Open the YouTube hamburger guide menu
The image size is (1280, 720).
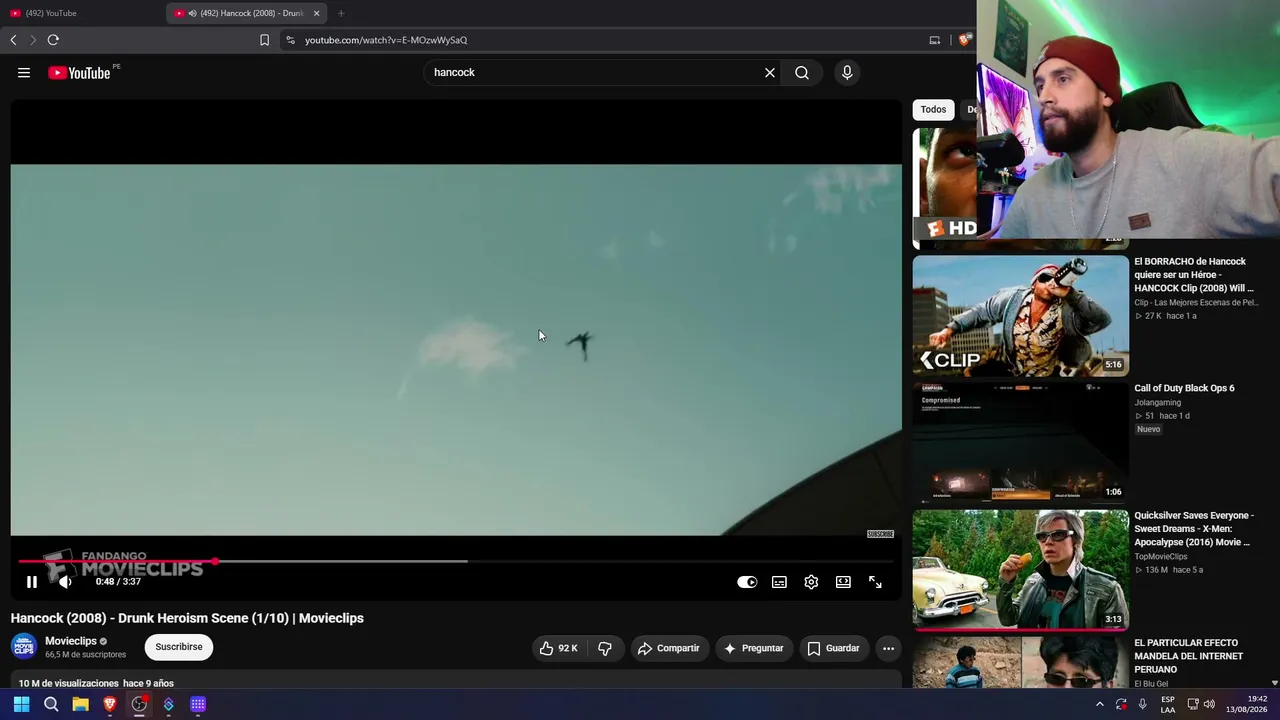[24, 72]
